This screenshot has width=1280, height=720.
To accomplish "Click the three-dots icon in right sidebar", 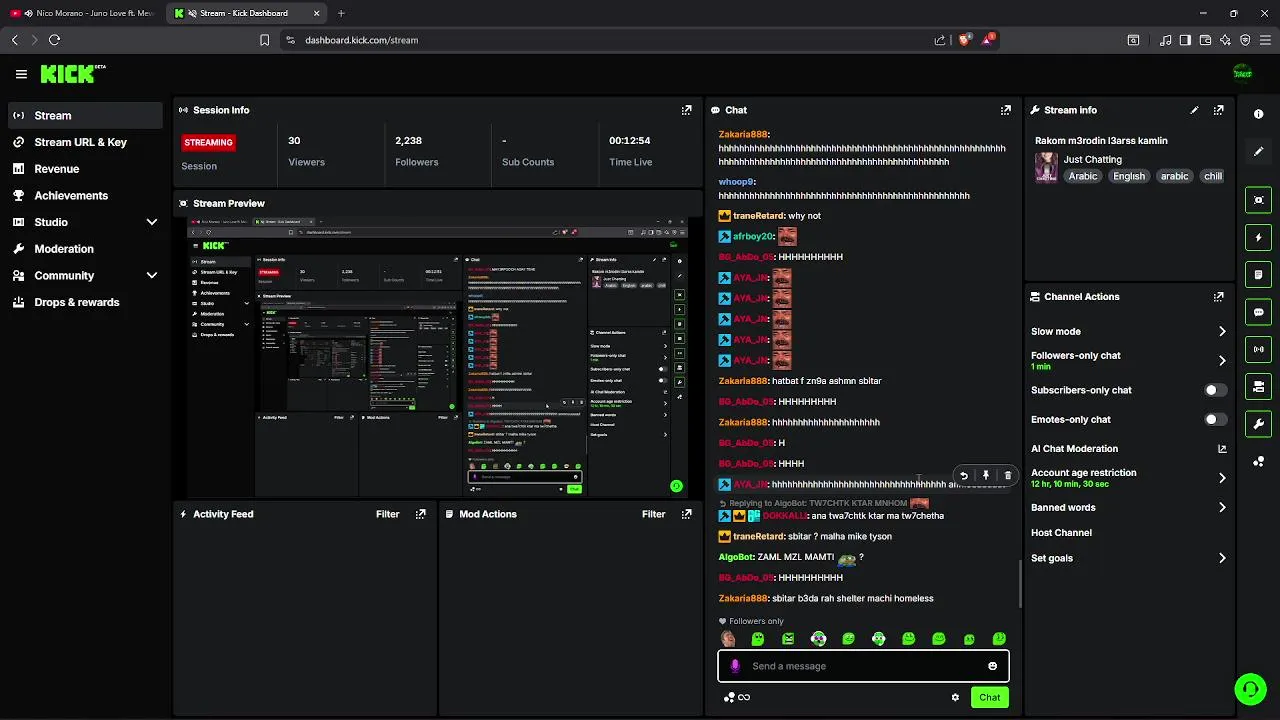I will (1258, 461).
